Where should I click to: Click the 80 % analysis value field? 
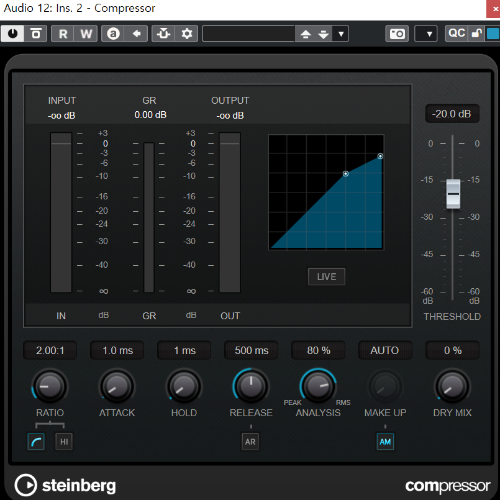tap(318, 350)
